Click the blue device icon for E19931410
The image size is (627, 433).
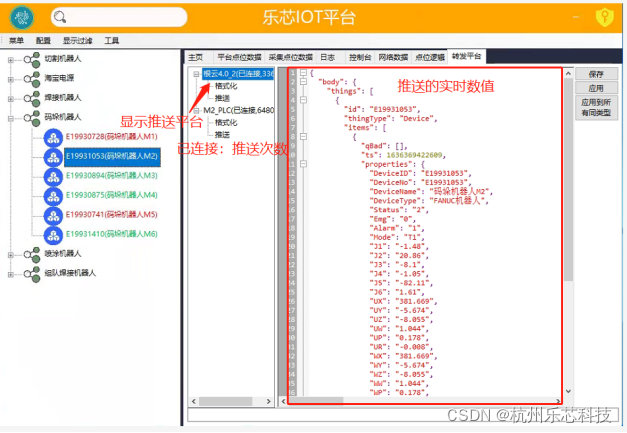coord(53,235)
